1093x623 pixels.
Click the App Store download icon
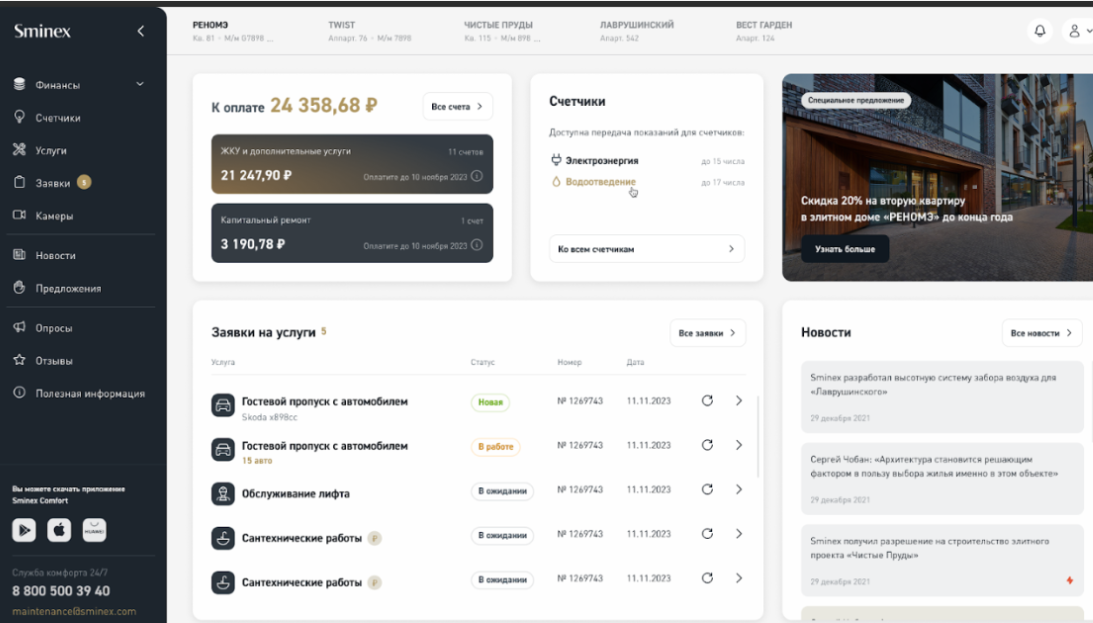[57, 529]
